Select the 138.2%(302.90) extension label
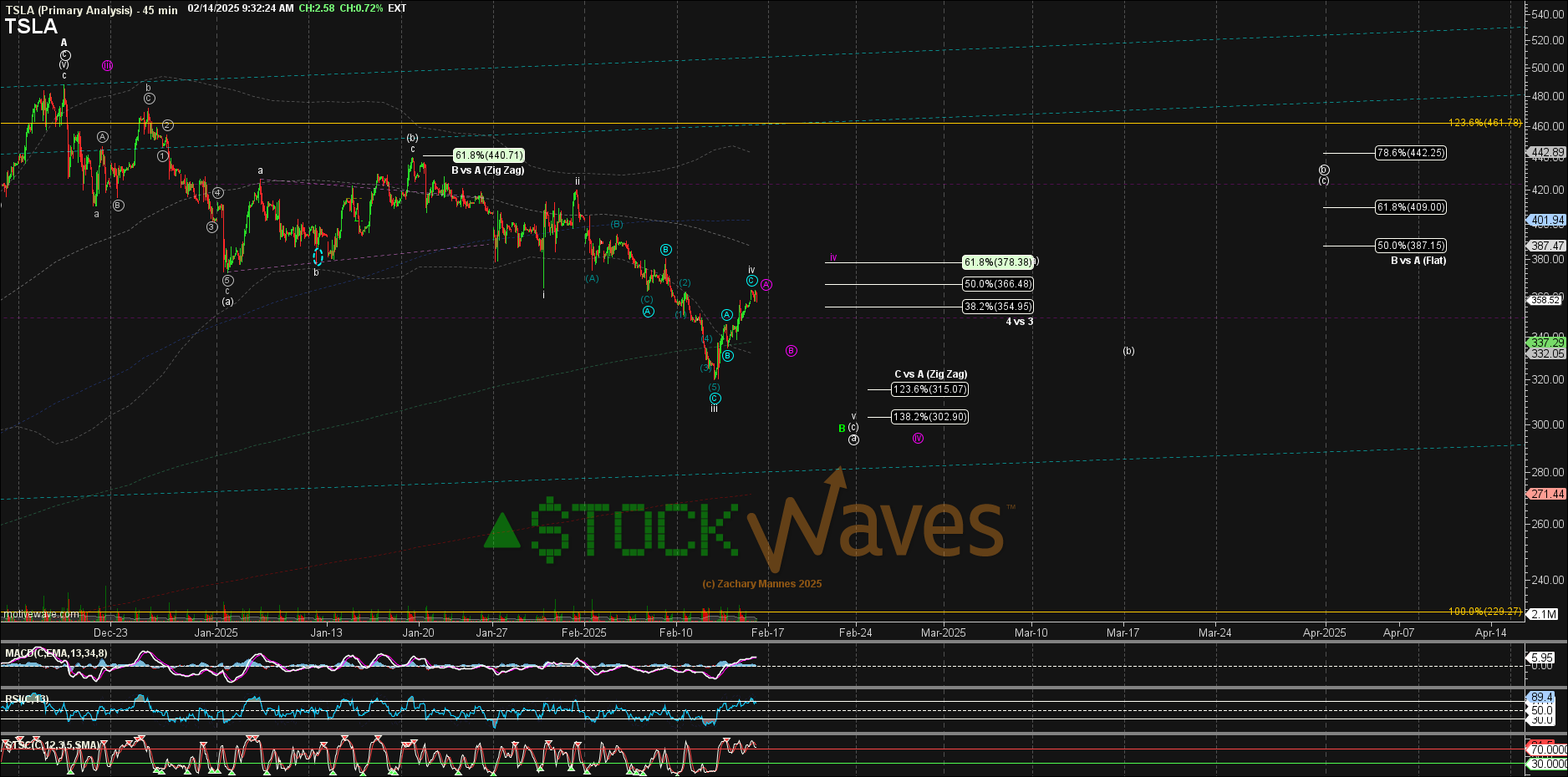Screen dimensions: 1568x777 pyautogui.click(x=930, y=417)
